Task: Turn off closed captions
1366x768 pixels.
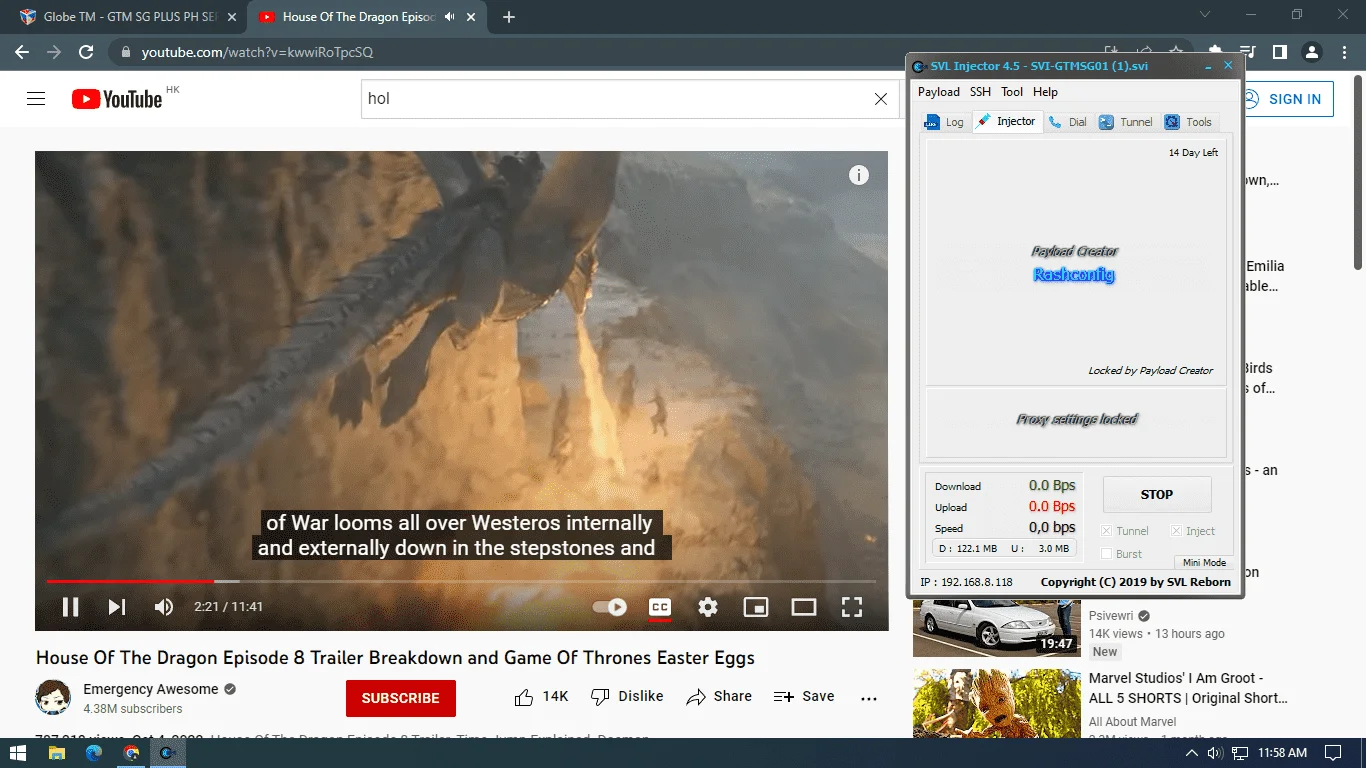Action: point(659,607)
